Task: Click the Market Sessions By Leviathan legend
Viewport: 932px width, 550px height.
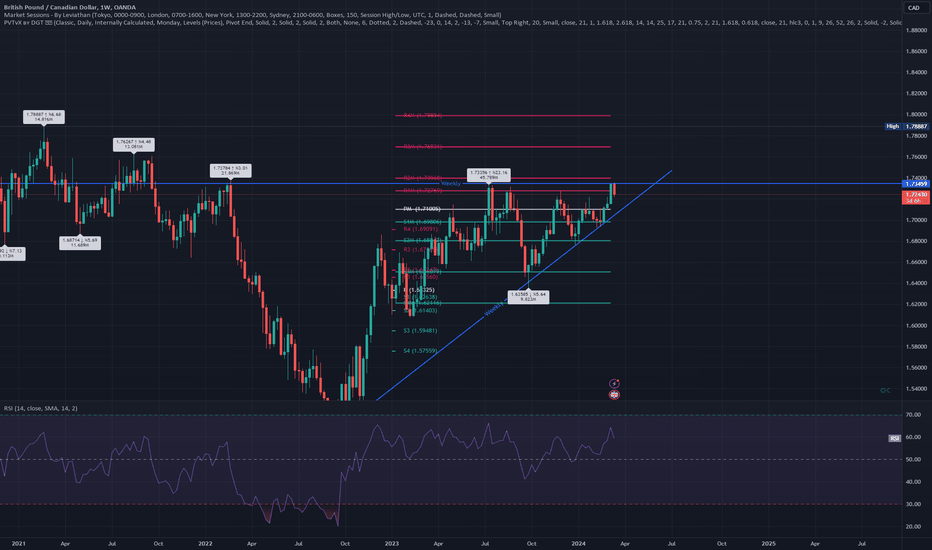Action: click(252, 15)
